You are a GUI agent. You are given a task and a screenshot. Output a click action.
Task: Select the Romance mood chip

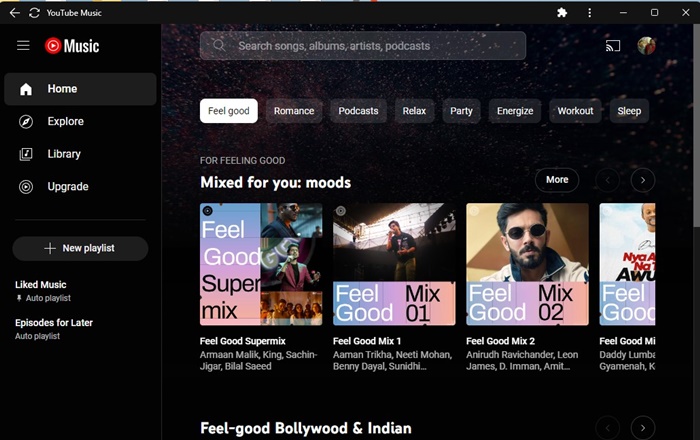tap(294, 111)
